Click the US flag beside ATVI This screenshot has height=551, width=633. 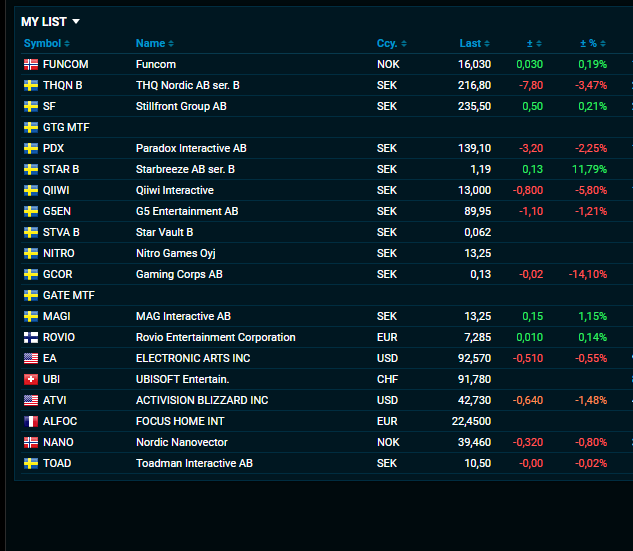tap(31, 400)
